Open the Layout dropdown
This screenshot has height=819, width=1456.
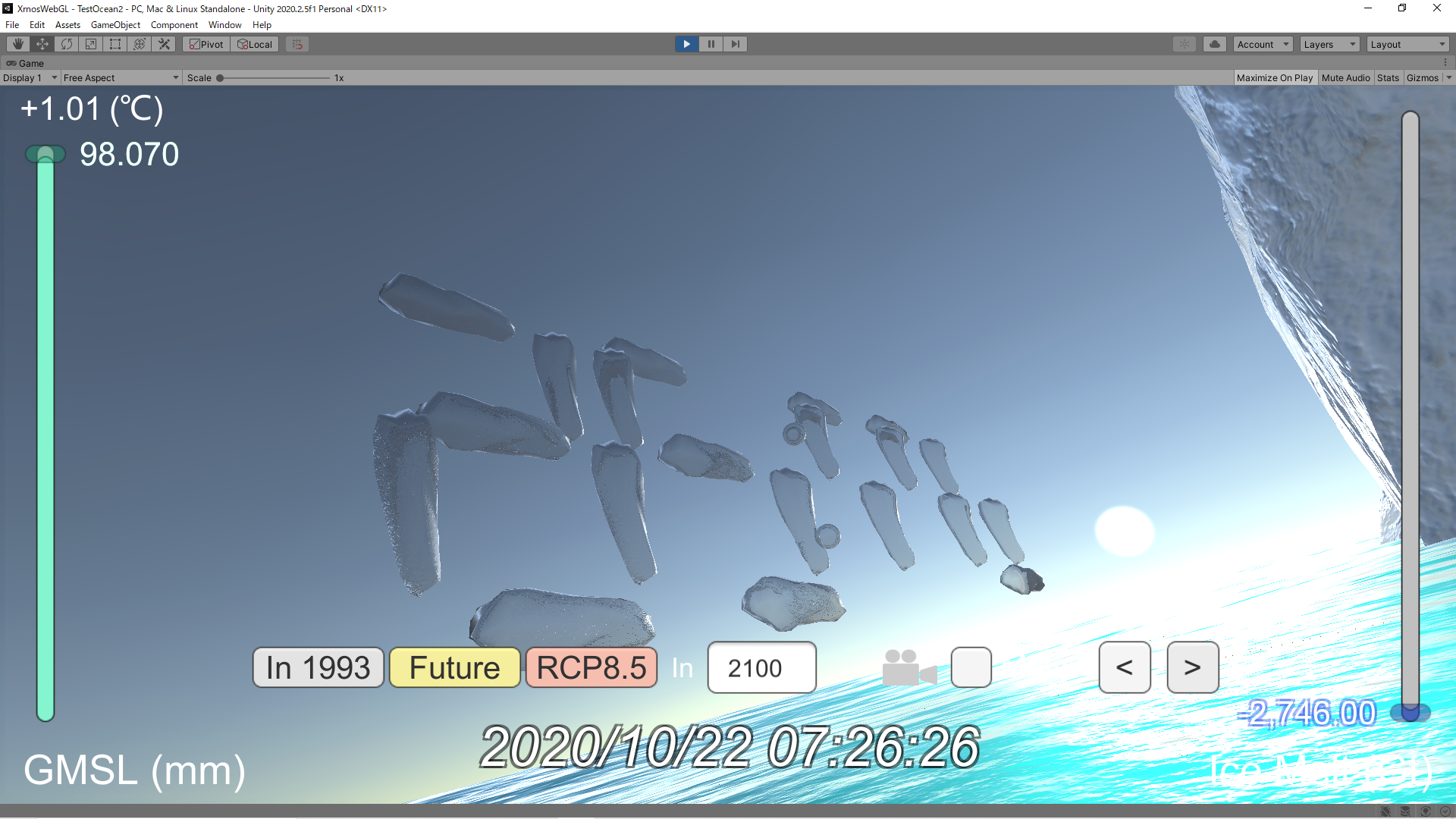coord(1407,45)
